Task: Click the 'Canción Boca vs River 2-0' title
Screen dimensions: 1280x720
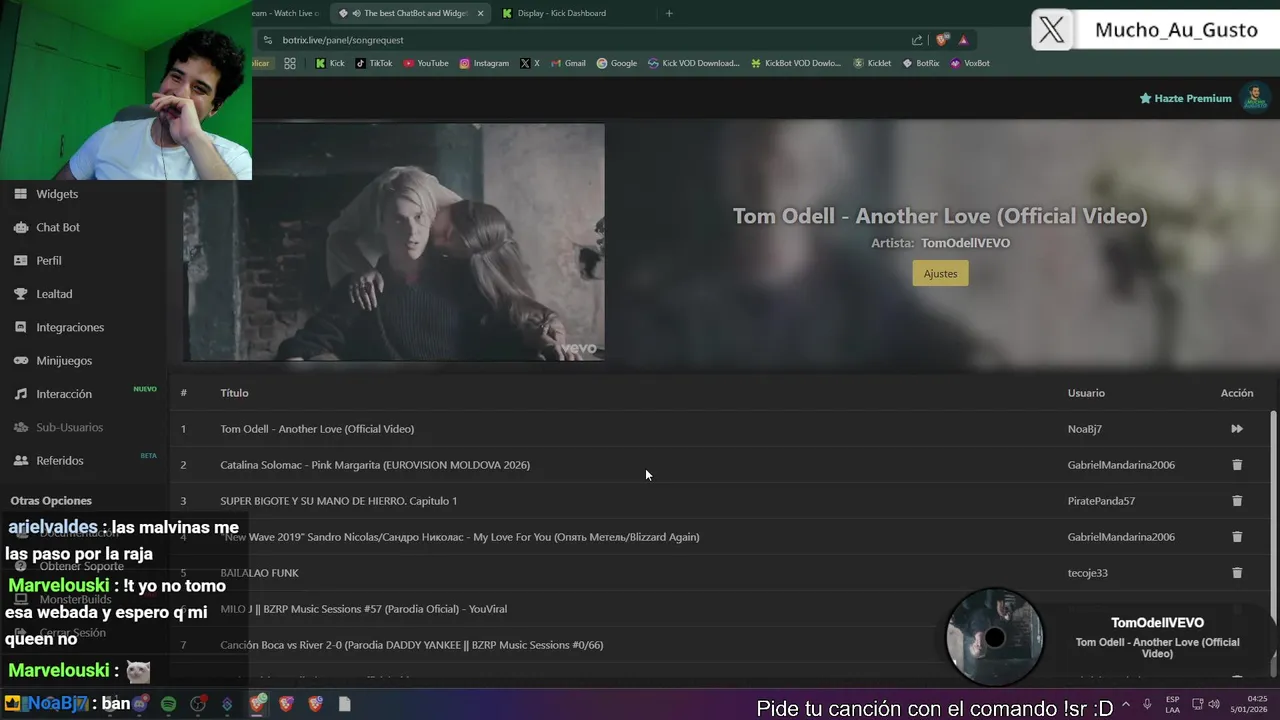Action: coord(411,645)
